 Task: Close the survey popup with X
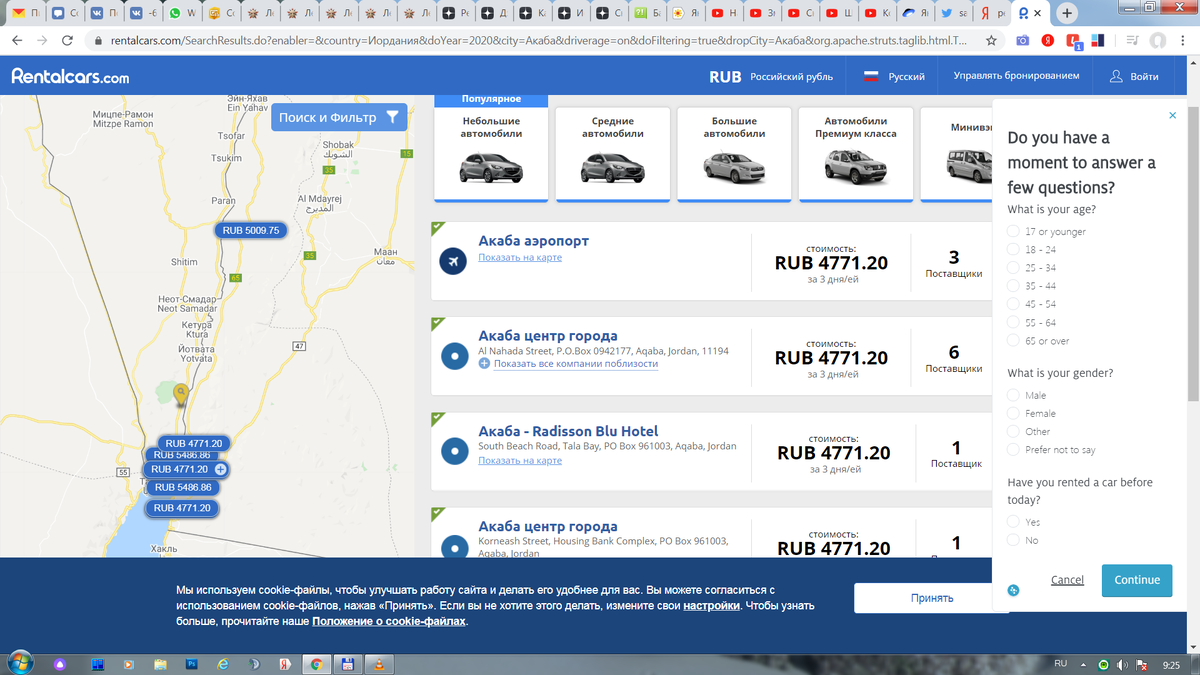click(x=1172, y=116)
